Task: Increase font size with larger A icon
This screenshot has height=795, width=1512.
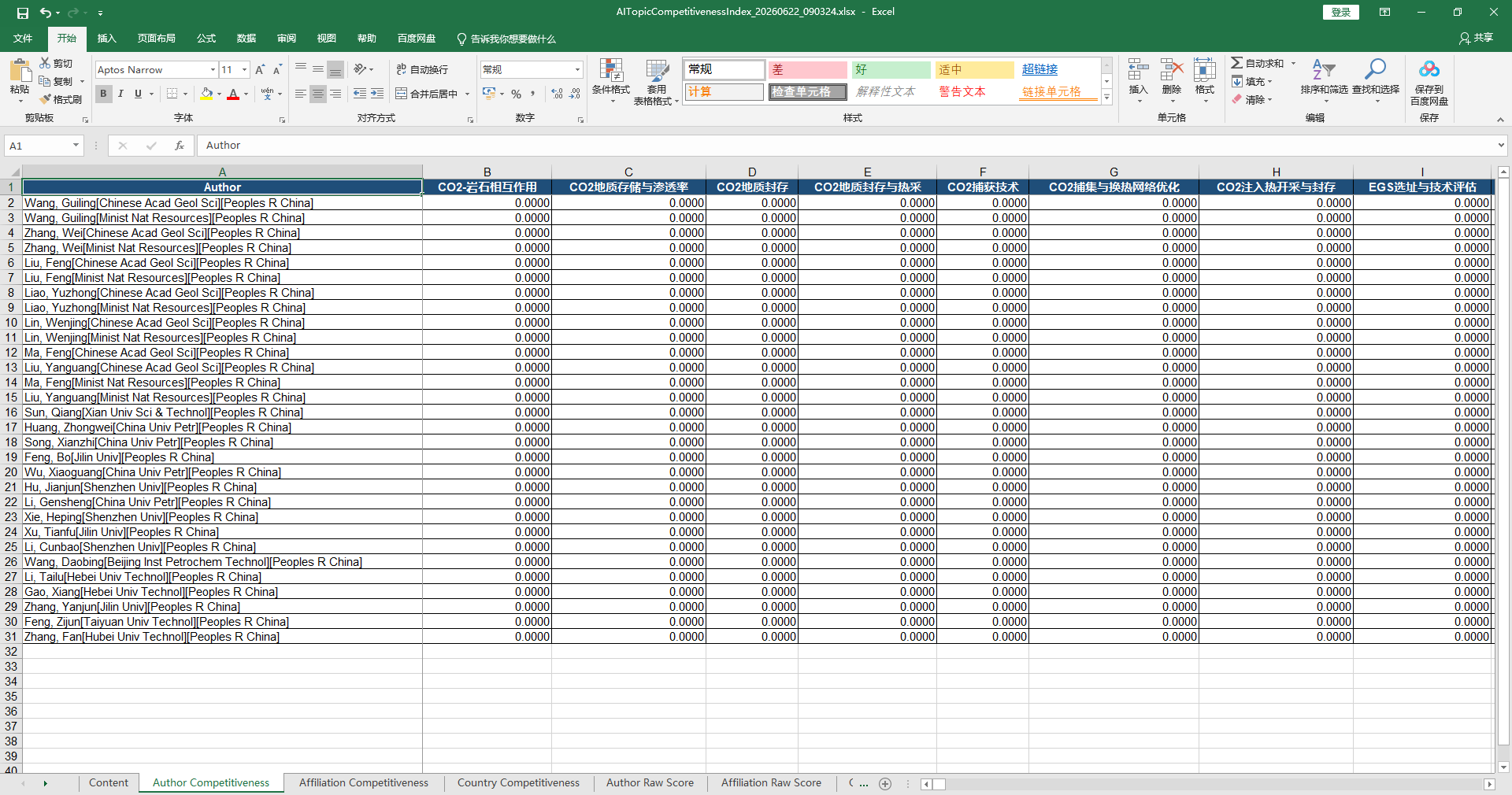Action: click(x=260, y=69)
